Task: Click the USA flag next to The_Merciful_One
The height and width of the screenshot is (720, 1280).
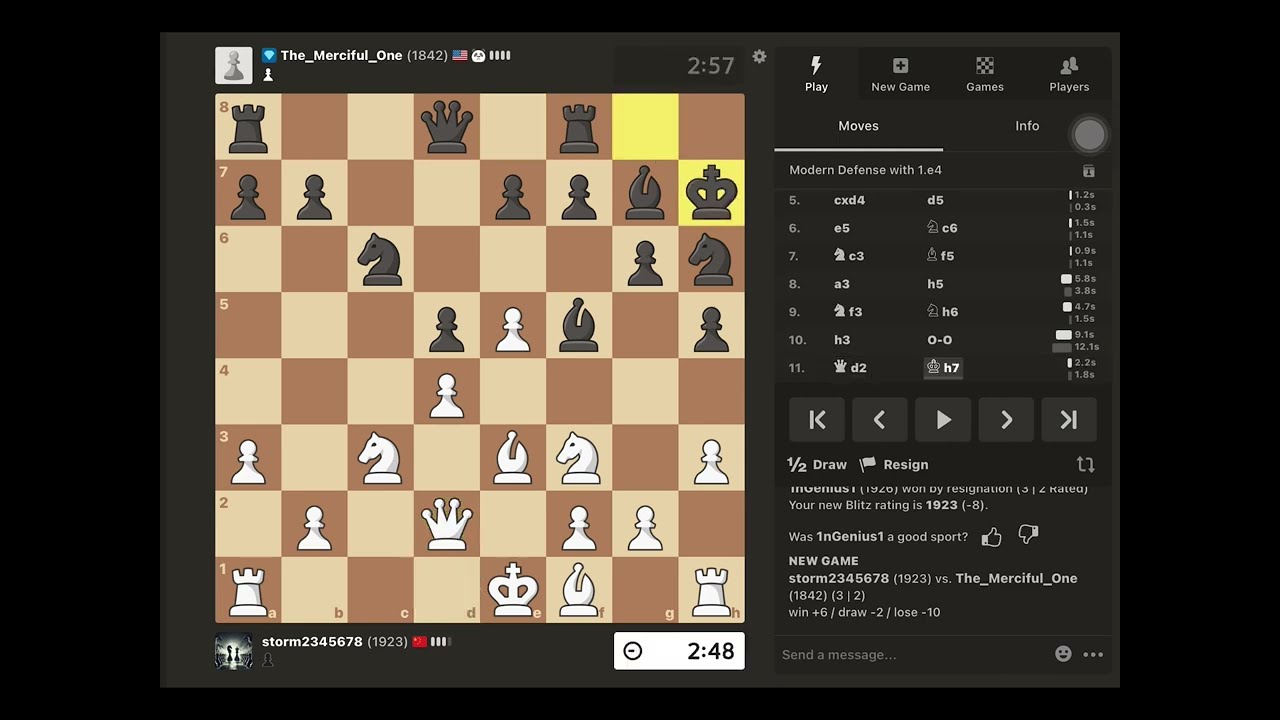Action: coord(460,56)
